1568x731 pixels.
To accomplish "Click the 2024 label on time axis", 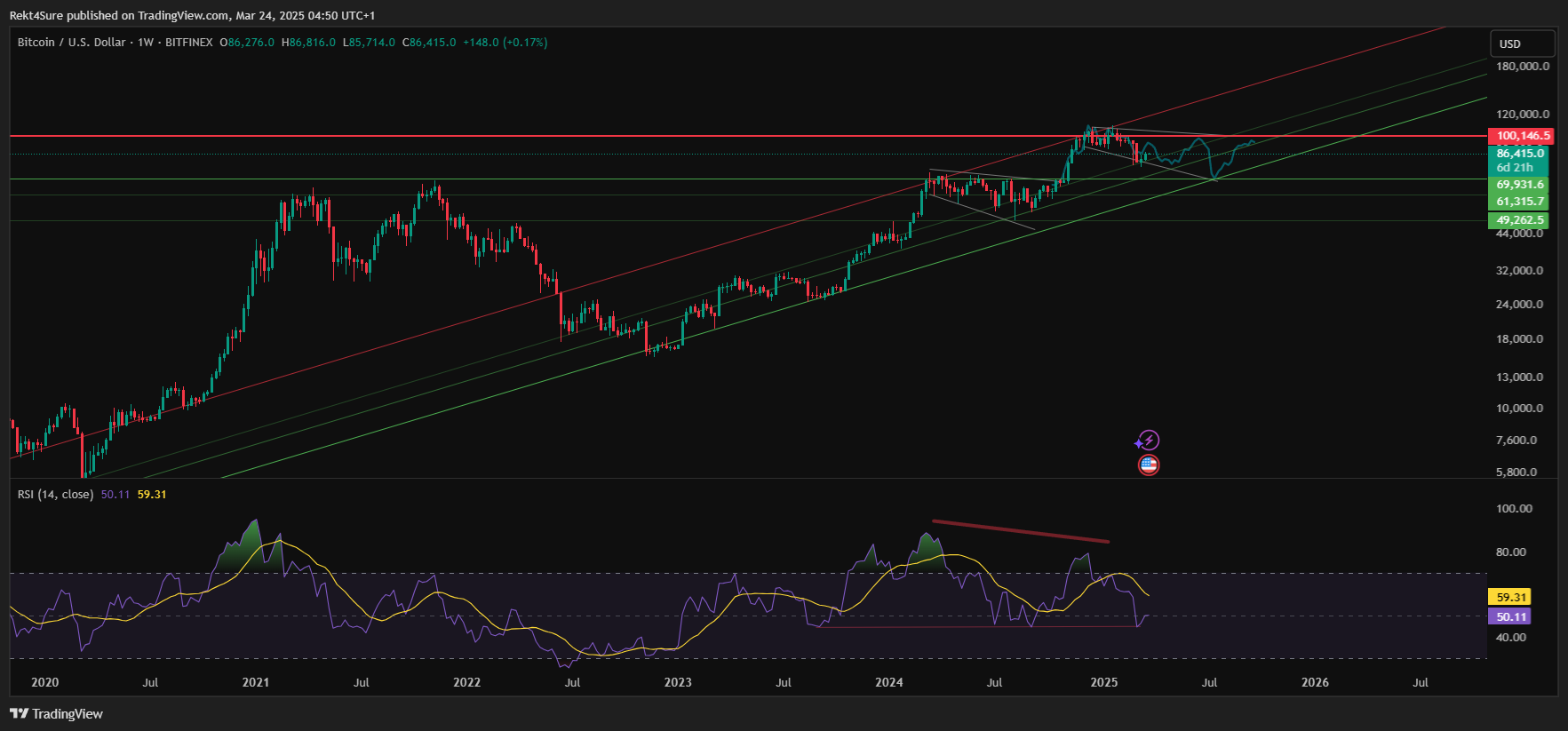I will pyautogui.click(x=889, y=682).
